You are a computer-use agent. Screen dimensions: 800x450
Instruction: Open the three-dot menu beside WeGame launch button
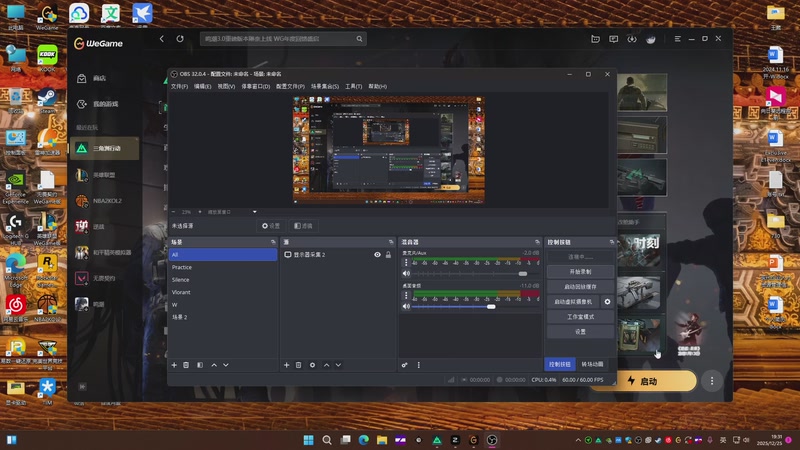[712, 381]
